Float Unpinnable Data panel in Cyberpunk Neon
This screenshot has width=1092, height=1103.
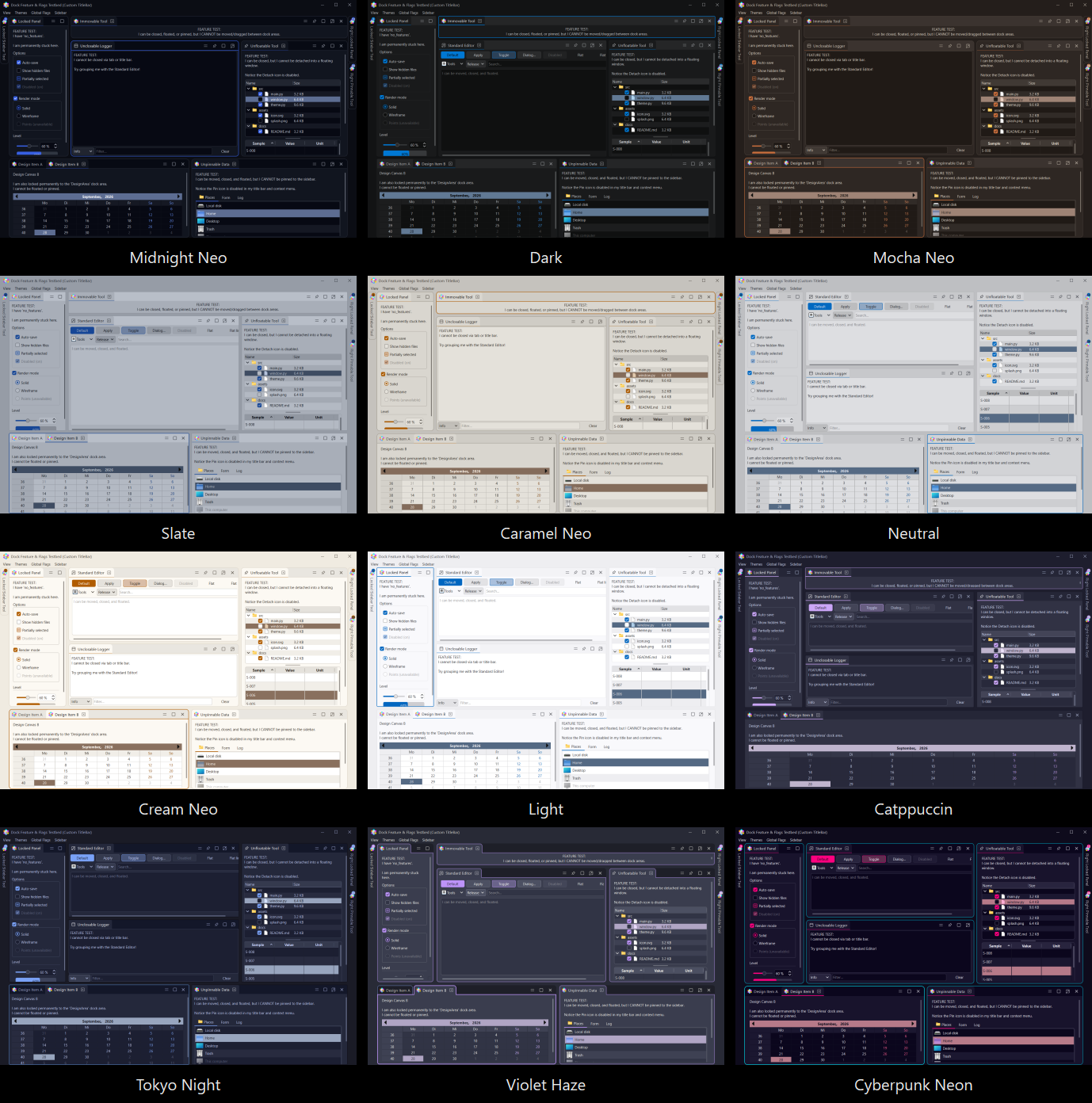[x=1067, y=991]
